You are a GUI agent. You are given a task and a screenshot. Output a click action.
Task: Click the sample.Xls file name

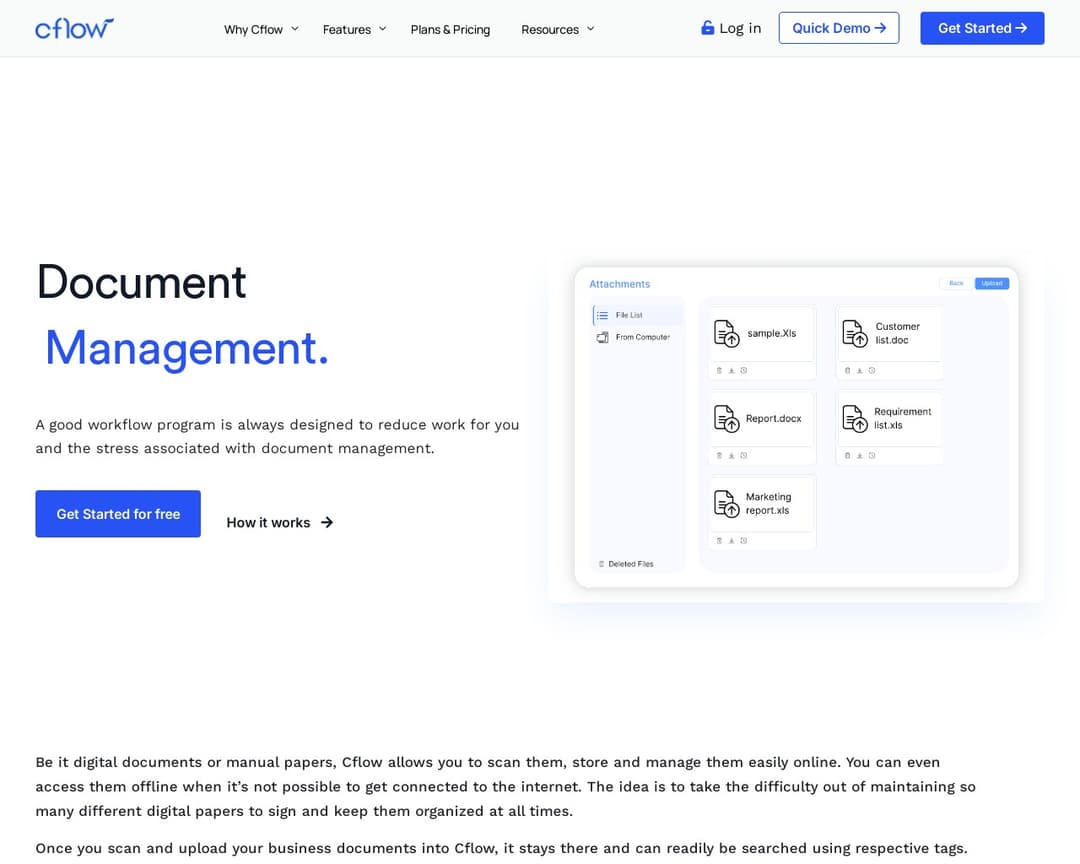click(771, 333)
